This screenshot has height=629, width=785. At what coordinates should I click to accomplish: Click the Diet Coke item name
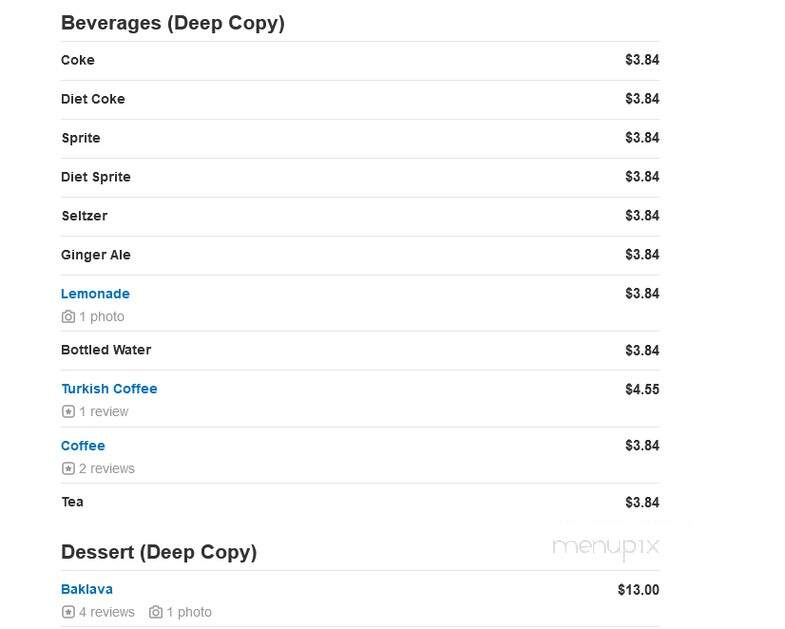pos(93,99)
